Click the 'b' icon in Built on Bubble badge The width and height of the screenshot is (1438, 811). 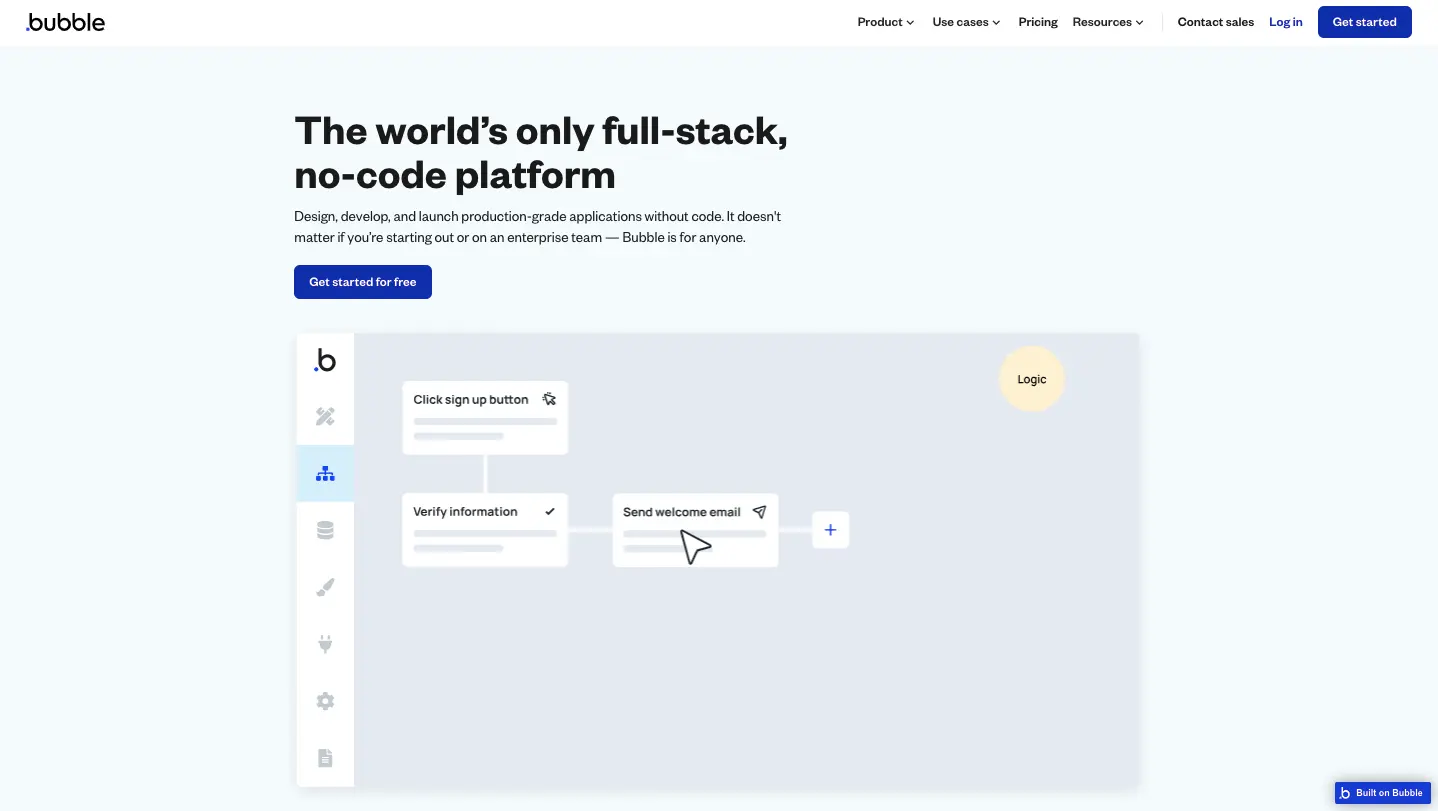pyautogui.click(x=1345, y=793)
